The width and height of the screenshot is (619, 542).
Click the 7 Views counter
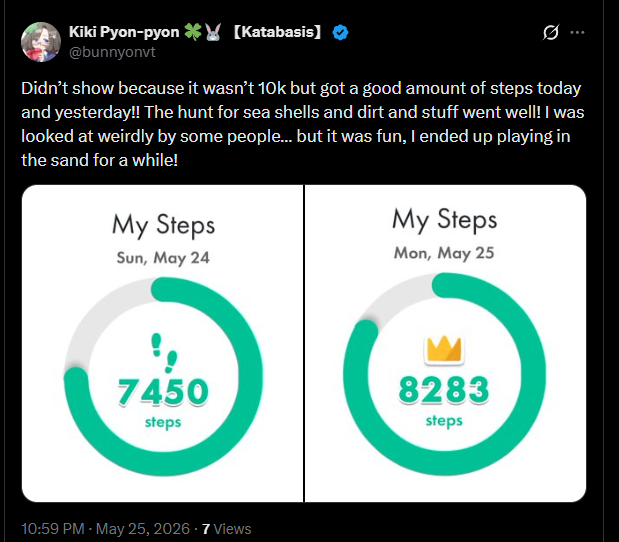click(x=226, y=529)
